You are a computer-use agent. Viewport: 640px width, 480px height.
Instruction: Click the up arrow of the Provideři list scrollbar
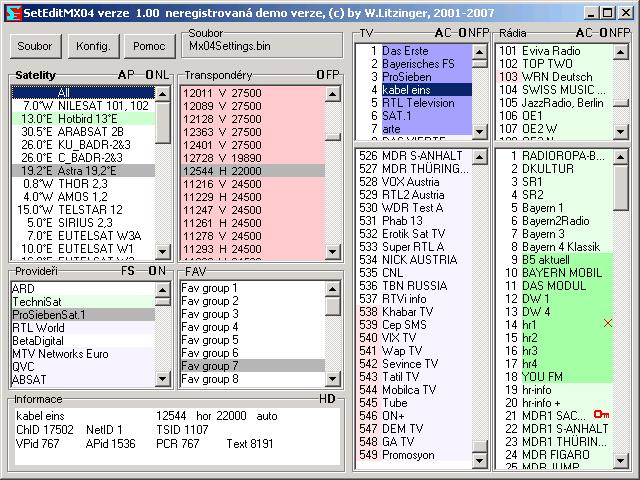tap(162, 289)
